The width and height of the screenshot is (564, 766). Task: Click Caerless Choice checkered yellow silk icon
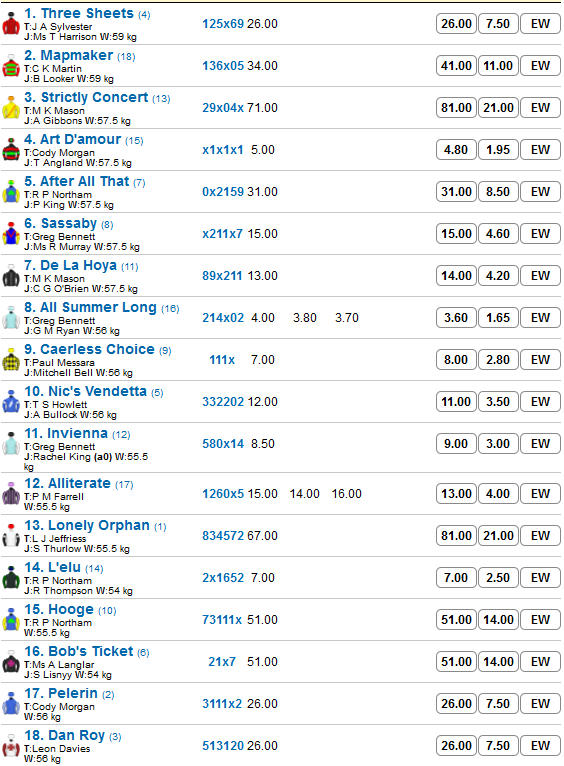click(x=11, y=360)
